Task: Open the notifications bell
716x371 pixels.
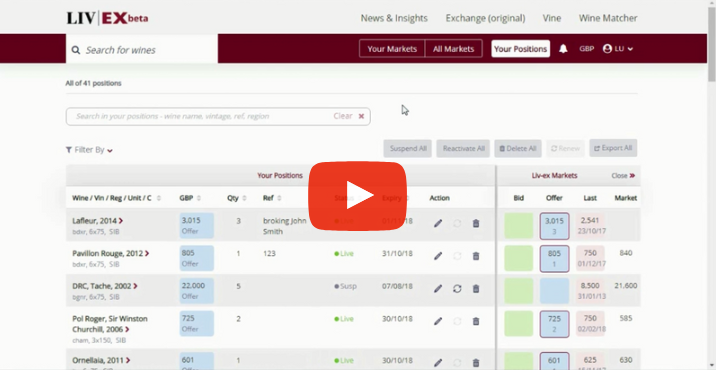Action: coord(563,49)
